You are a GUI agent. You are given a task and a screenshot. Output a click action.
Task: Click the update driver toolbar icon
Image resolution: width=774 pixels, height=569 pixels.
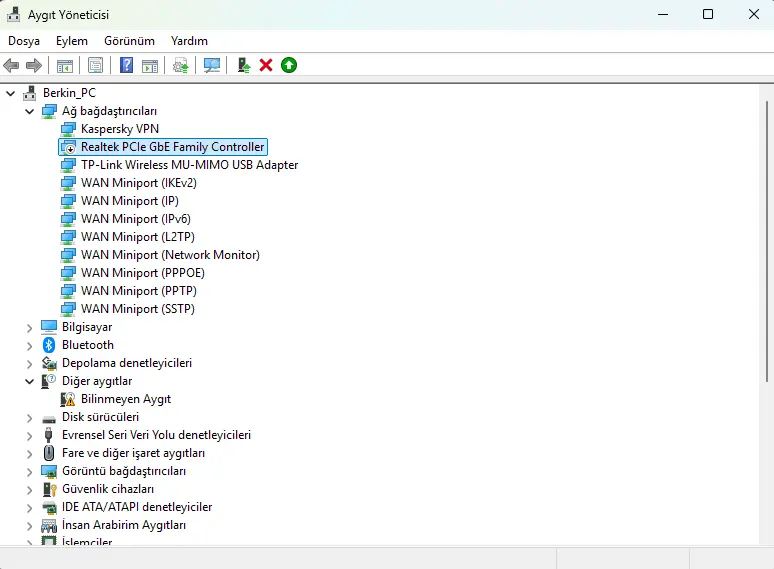click(x=244, y=65)
